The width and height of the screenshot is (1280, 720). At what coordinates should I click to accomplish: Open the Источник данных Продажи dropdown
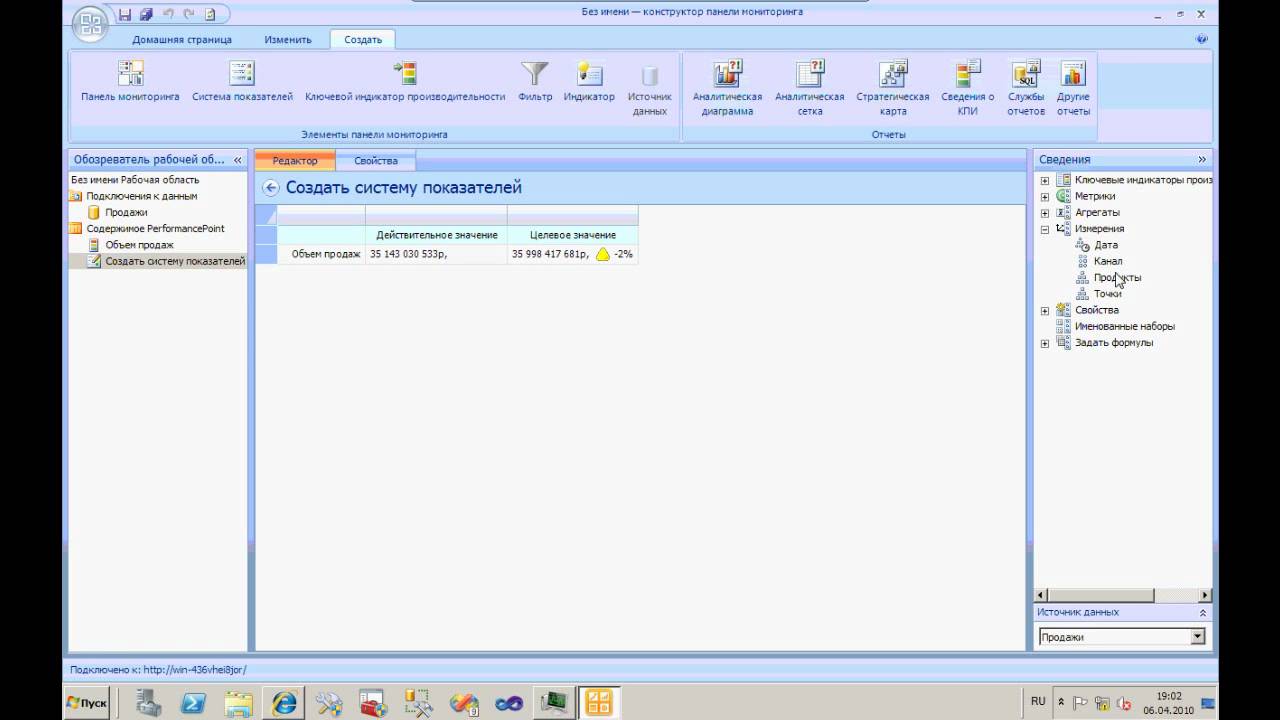1198,637
